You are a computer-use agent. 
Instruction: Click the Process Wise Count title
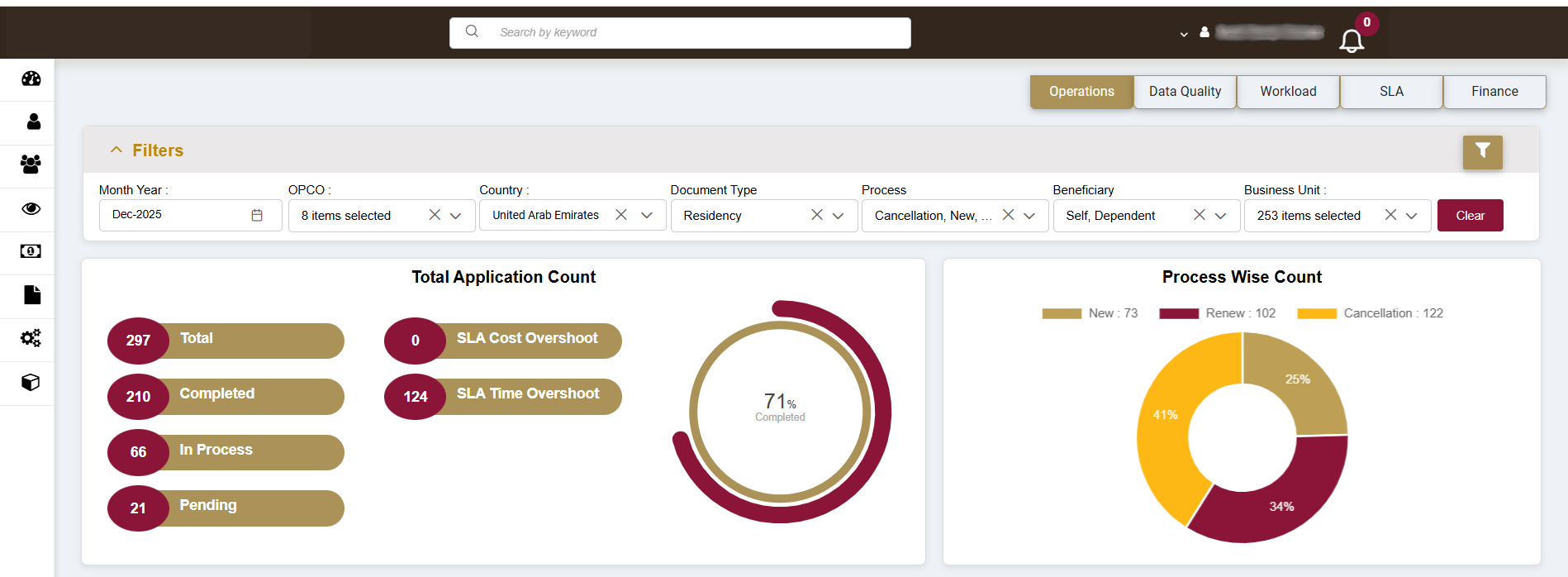pyautogui.click(x=1242, y=277)
